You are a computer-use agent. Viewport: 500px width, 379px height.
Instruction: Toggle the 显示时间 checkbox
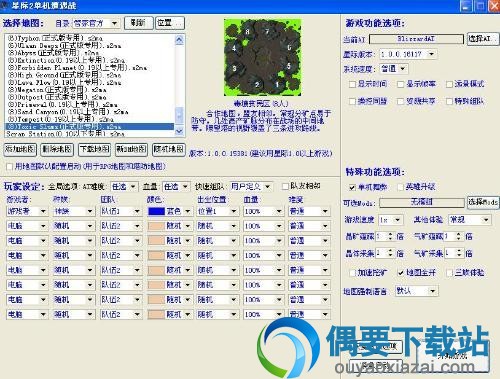352,84
